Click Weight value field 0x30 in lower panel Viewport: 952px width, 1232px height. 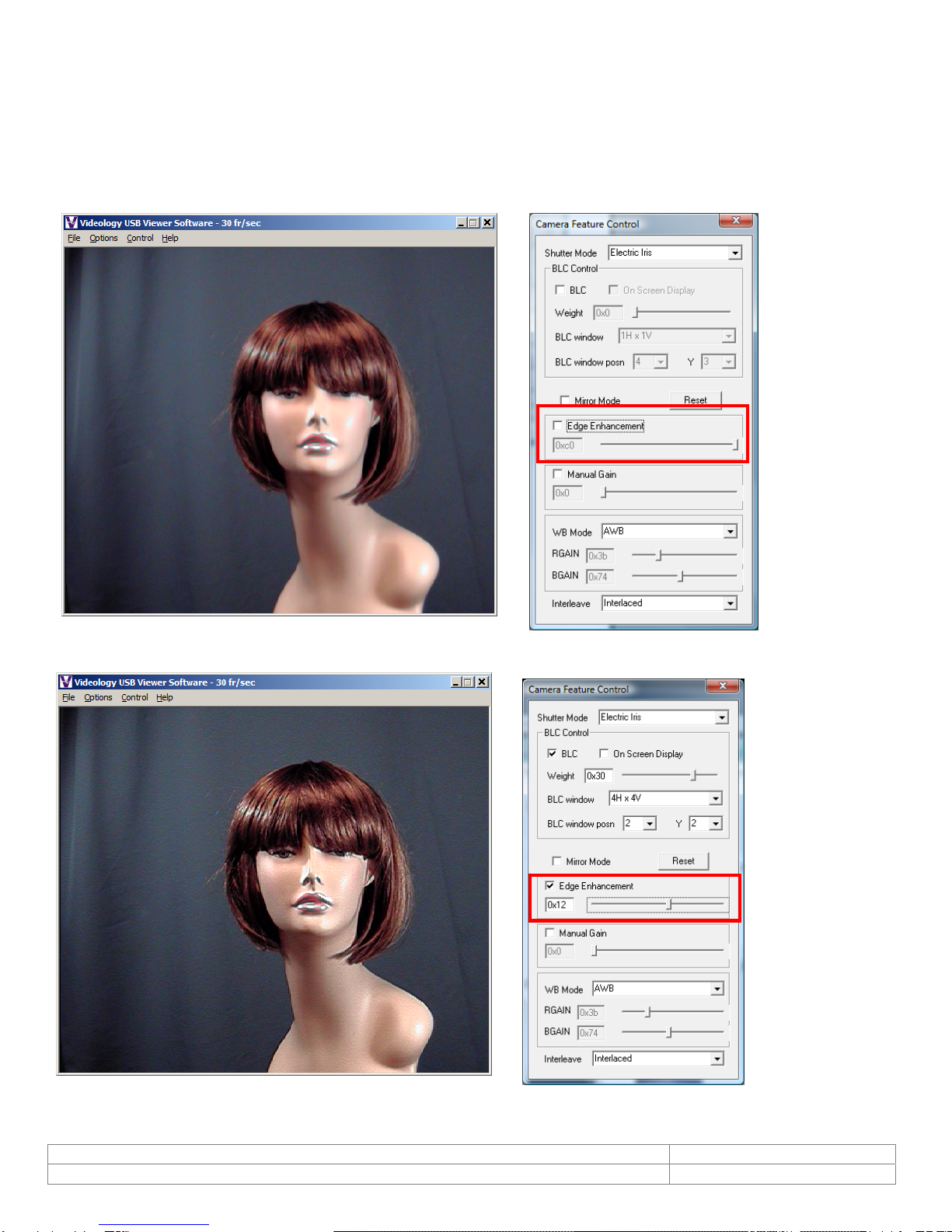tap(598, 776)
